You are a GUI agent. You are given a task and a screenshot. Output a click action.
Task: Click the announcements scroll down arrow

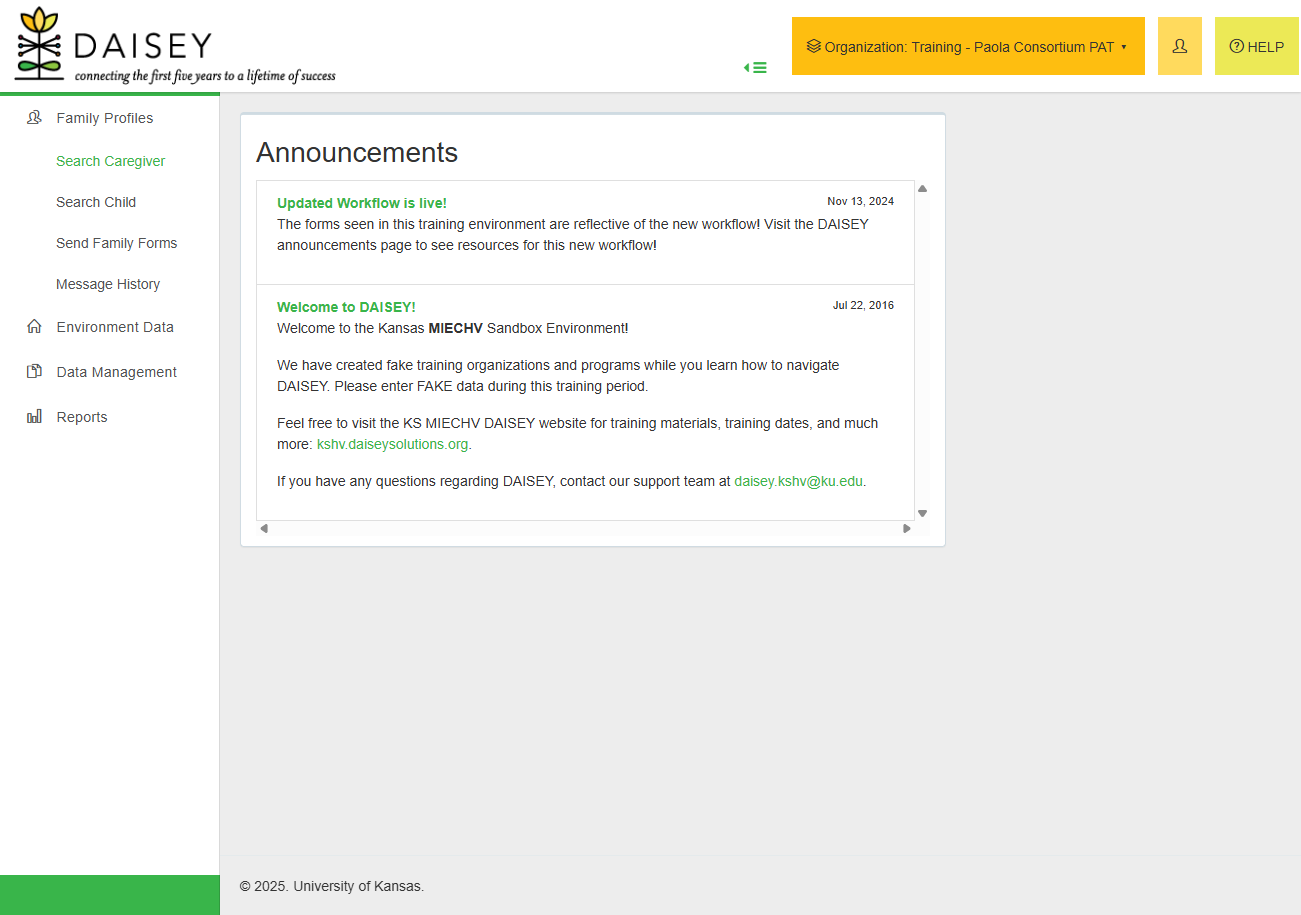[x=922, y=513]
